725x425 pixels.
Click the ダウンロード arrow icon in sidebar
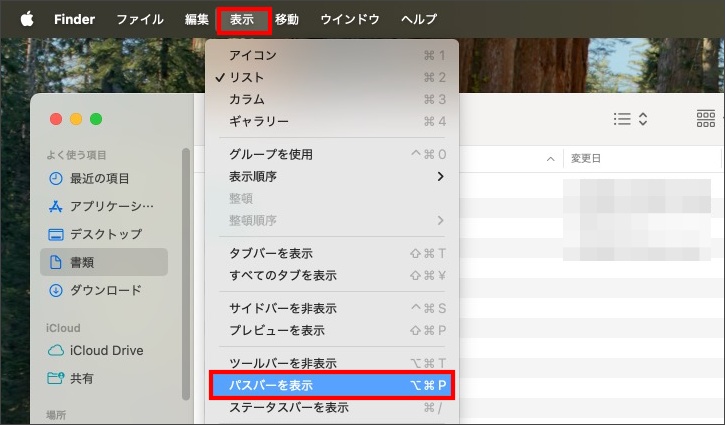pyautogui.click(x=56, y=290)
